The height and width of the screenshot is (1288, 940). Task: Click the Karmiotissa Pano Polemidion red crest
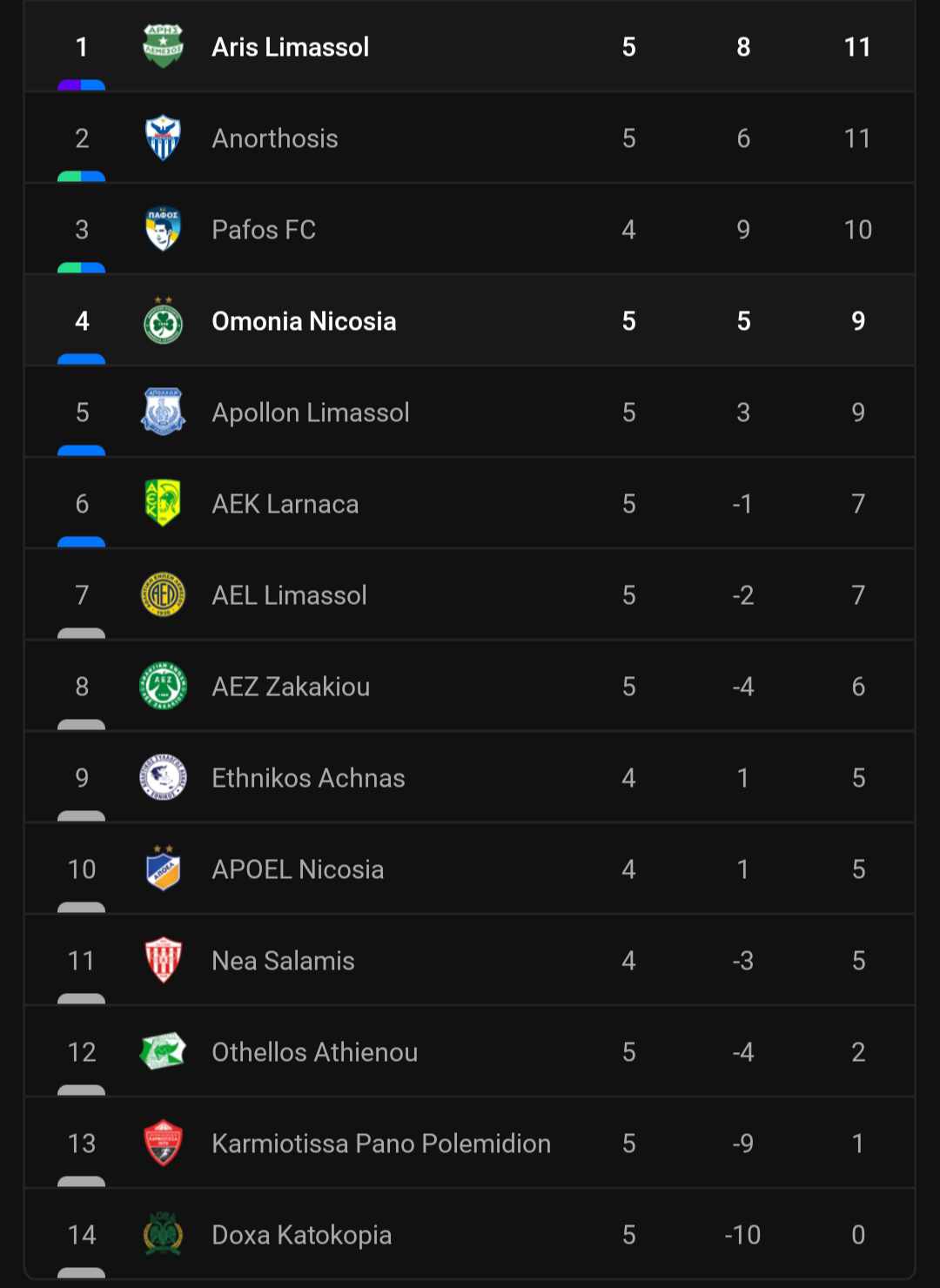tap(163, 1143)
